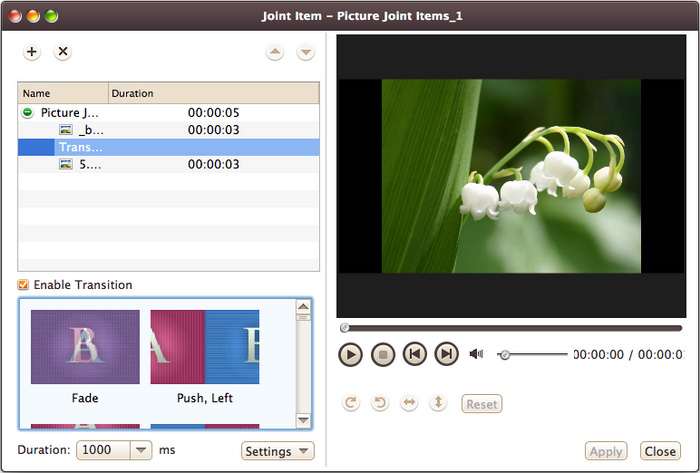Move item up with up arrow
The height and width of the screenshot is (473, 700).
pos(275,52)
